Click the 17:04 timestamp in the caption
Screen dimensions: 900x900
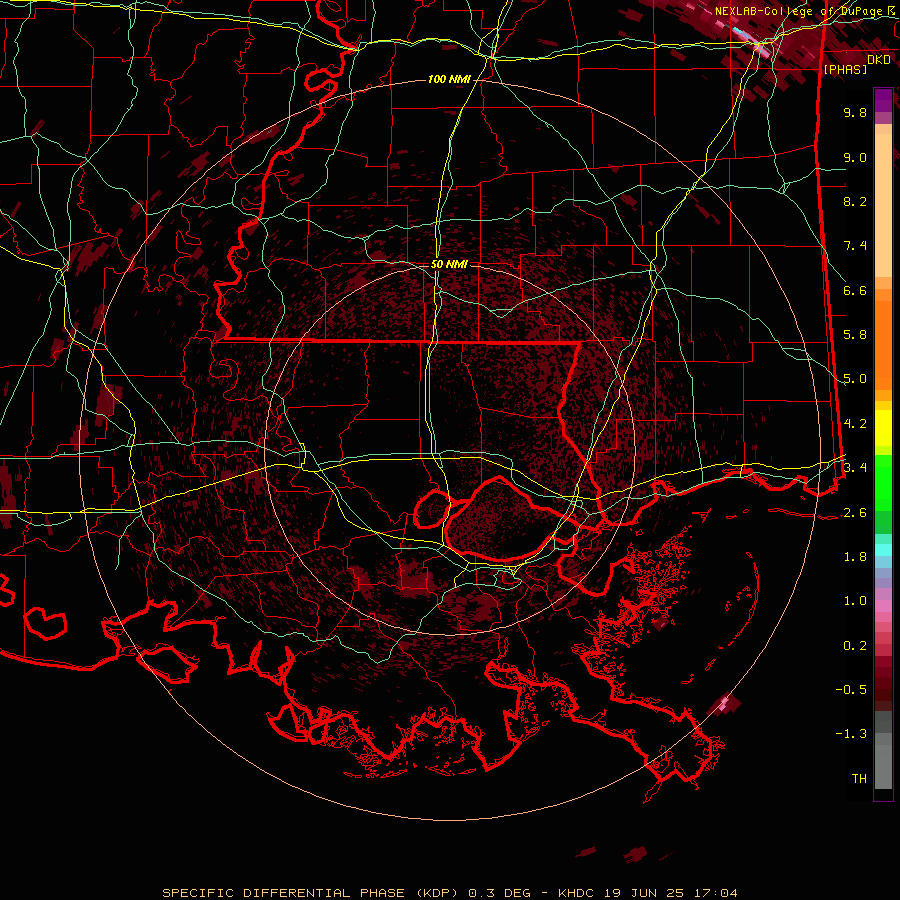[x=715, y=893]
